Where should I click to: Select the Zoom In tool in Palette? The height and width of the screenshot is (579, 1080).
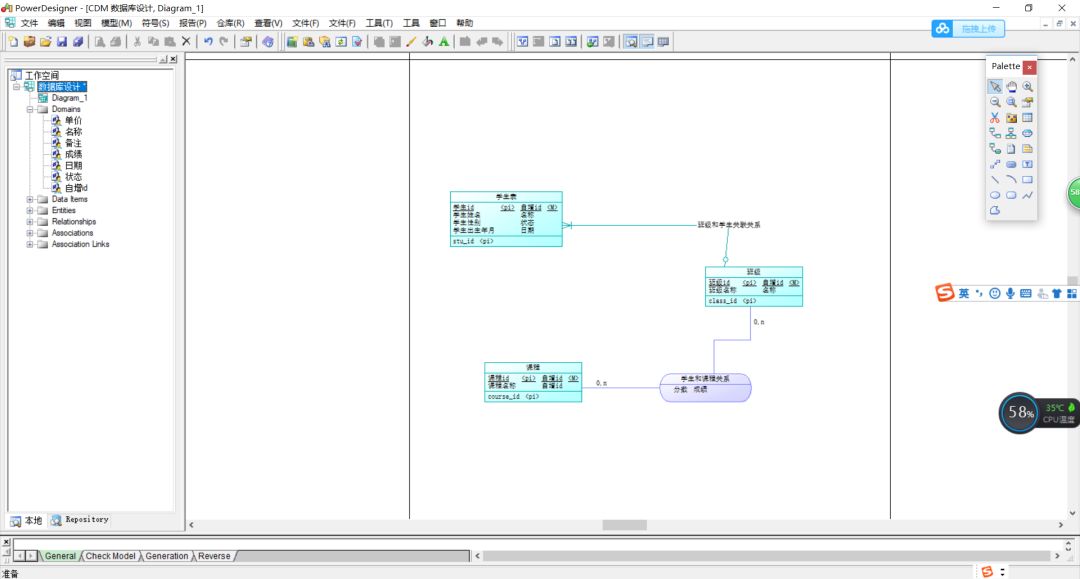pyautogui.click(x=1027, y=87)
